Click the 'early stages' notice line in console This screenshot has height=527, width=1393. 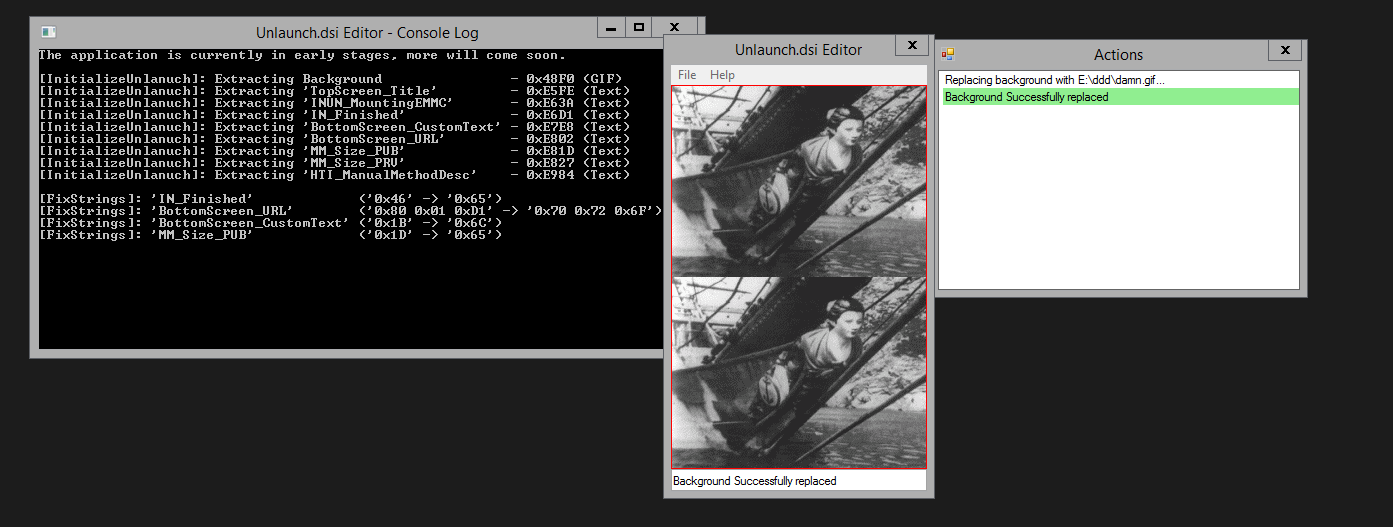303,55
